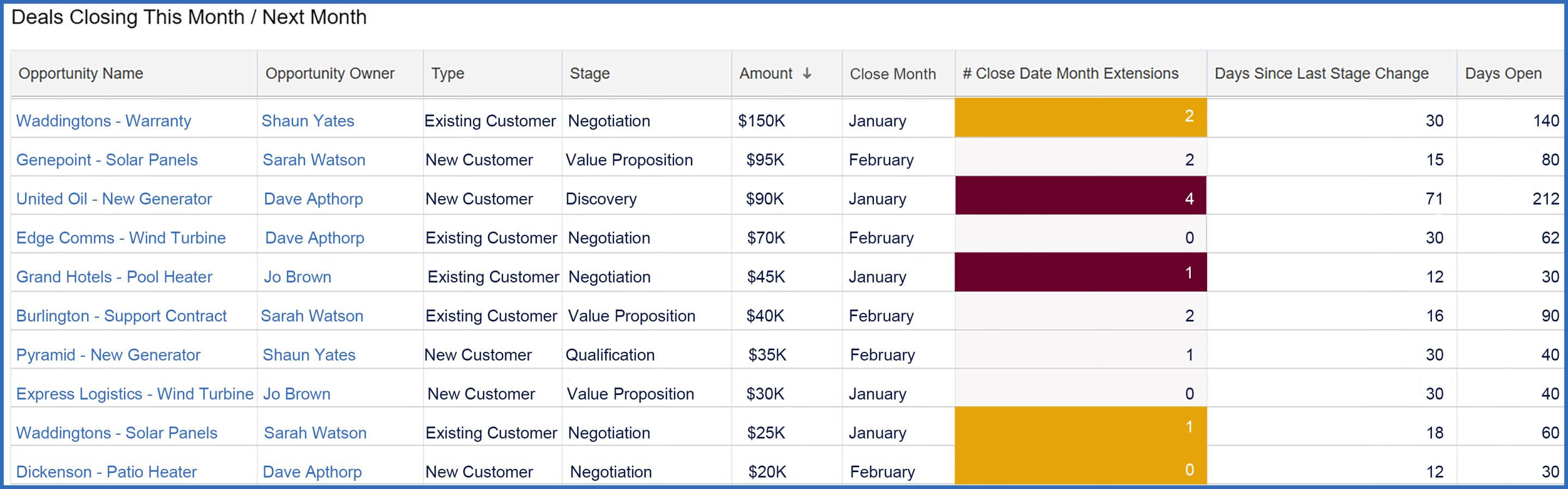The image size is (1568, 489).
Task: Sort by Days Since Last Stage Change header
Action: [1321, 73]
